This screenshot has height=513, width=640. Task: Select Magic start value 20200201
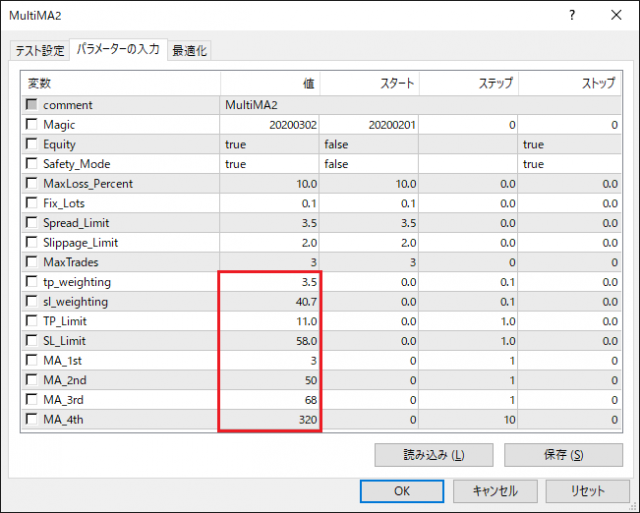point(369,124)
